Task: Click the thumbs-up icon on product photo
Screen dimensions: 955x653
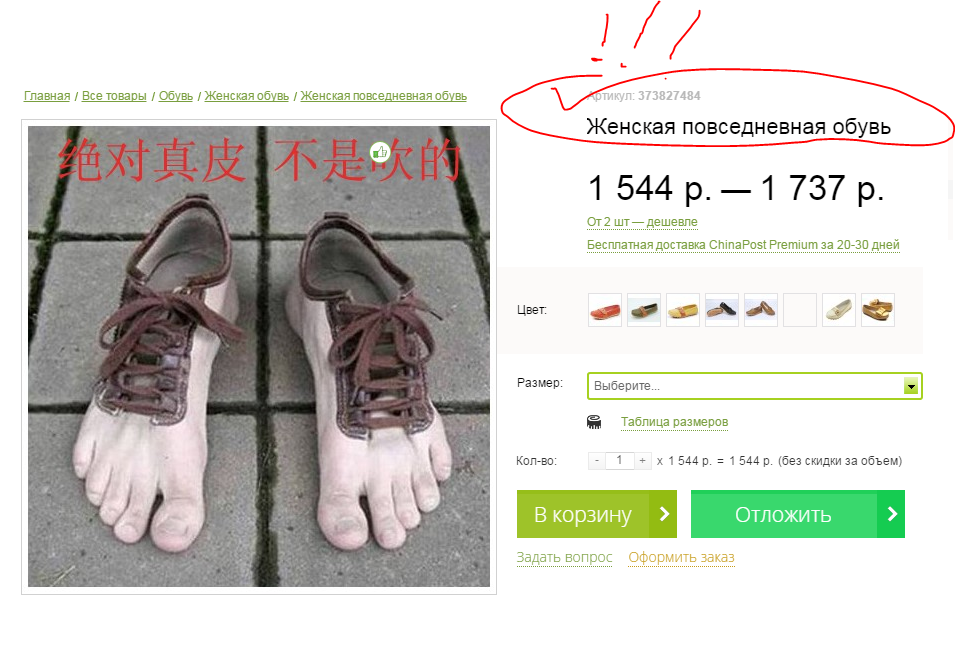Action: 380,152
